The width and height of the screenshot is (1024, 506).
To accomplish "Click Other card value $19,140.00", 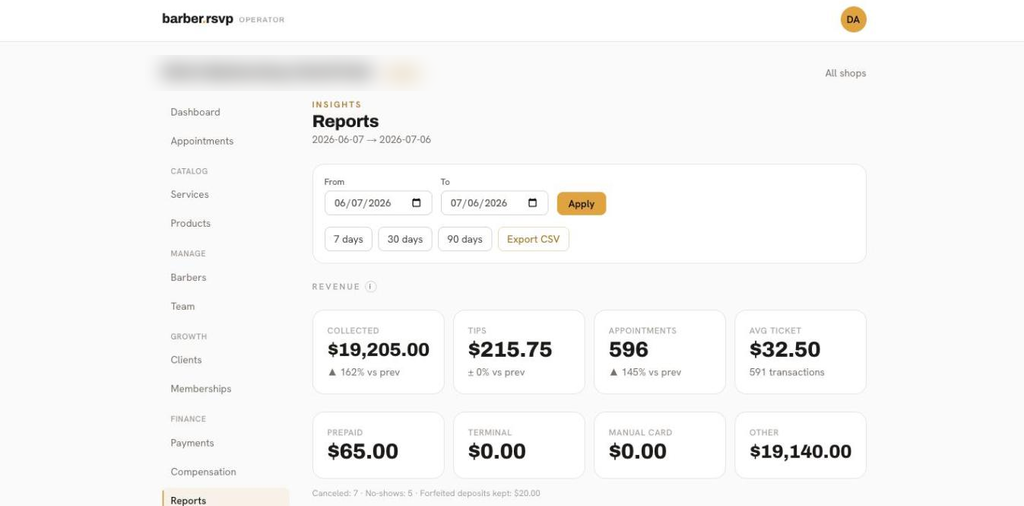I will coord(801,451).
